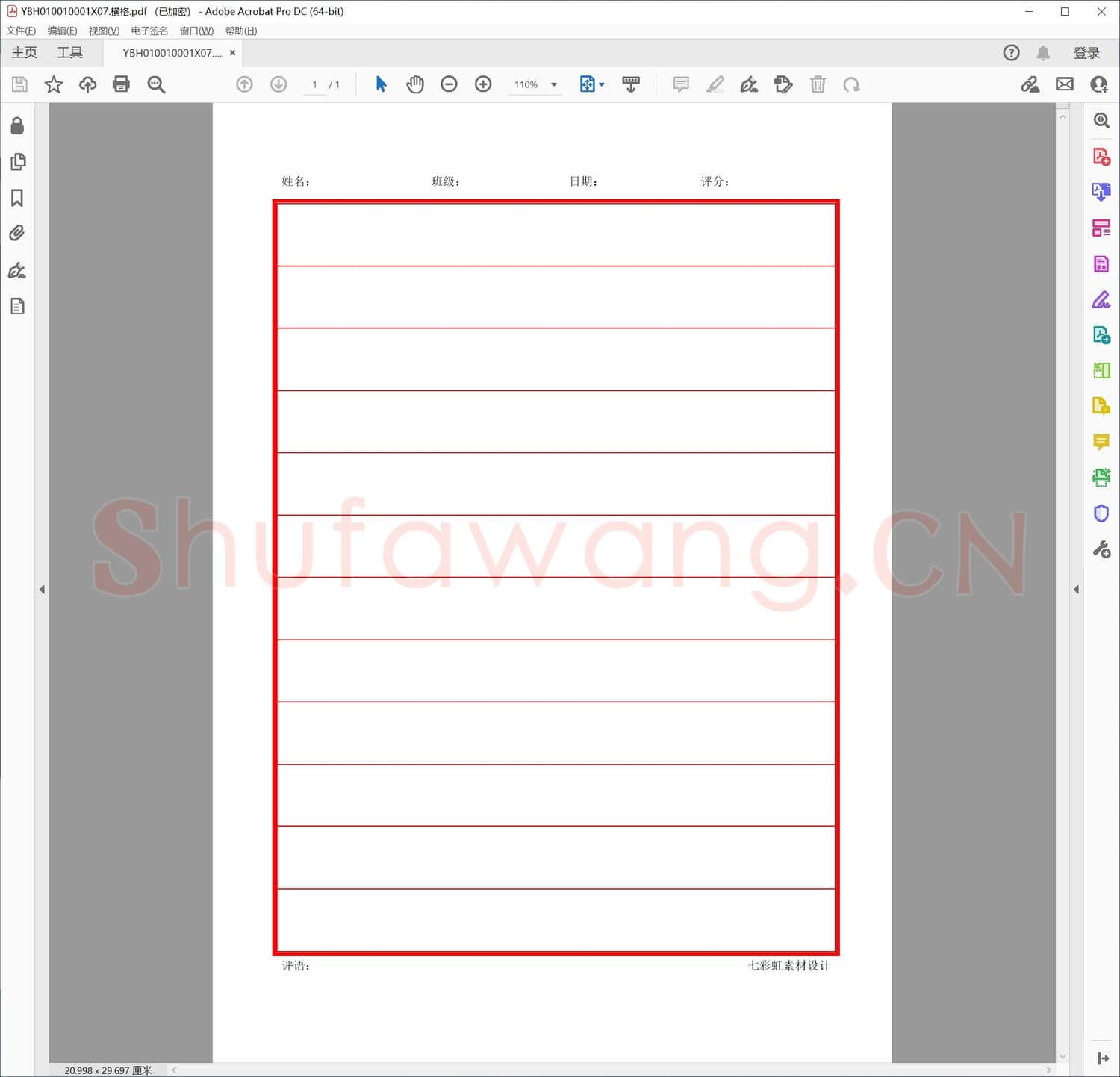This screenshot has width=1120, height=1077.
Task: Click the upload to cloud icon
Action: pyautogui.click(x=87, y=84)
